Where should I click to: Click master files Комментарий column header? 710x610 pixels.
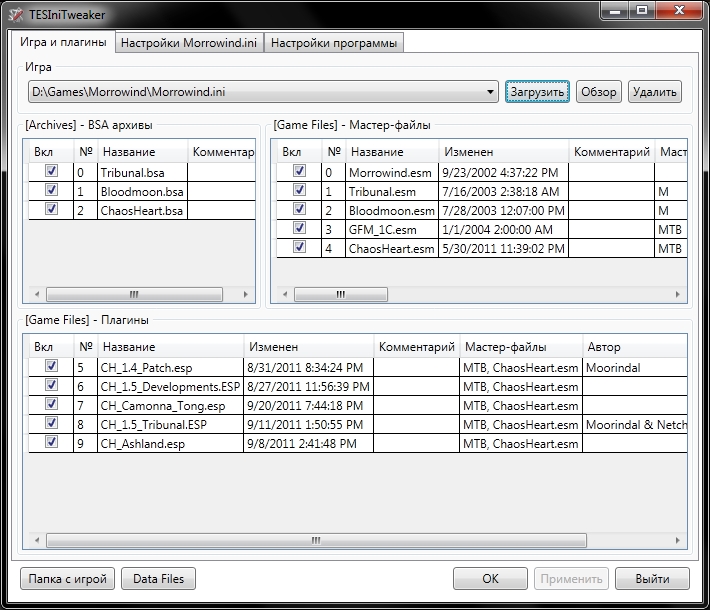click(611, 152)
